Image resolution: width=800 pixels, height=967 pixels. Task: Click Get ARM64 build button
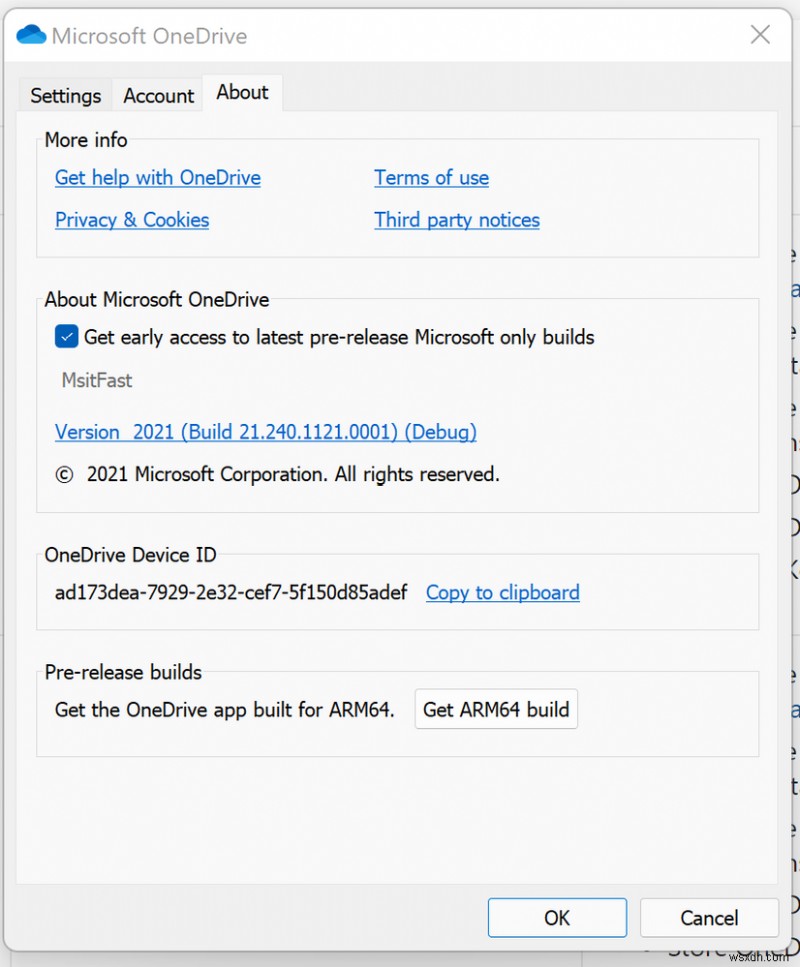[496, 709]
